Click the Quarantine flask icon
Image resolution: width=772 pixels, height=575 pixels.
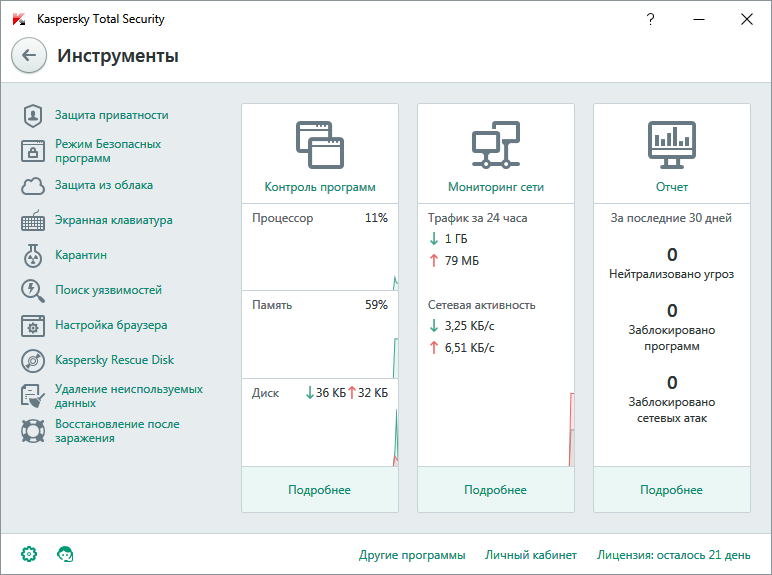tap(34, 256)
